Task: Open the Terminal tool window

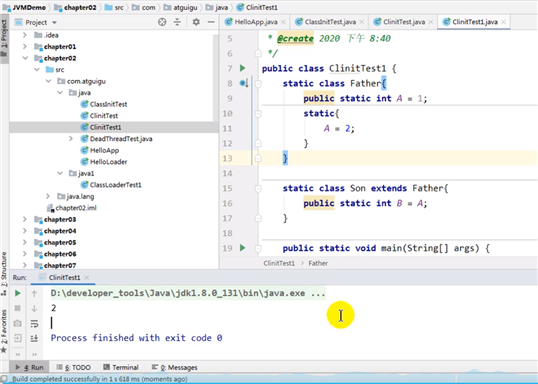Action: [121, 367]
